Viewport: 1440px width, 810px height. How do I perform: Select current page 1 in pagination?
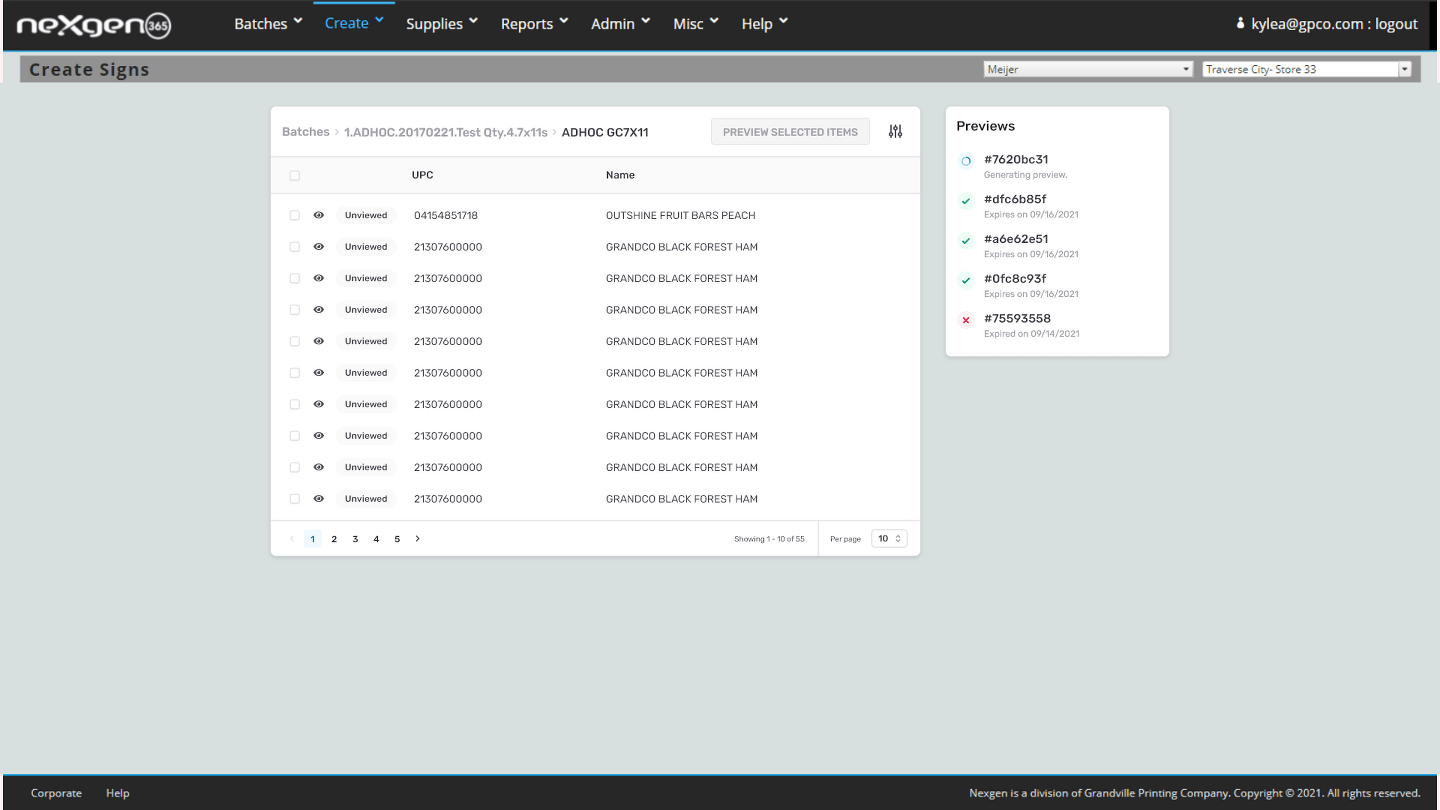(x=313, y=539)
